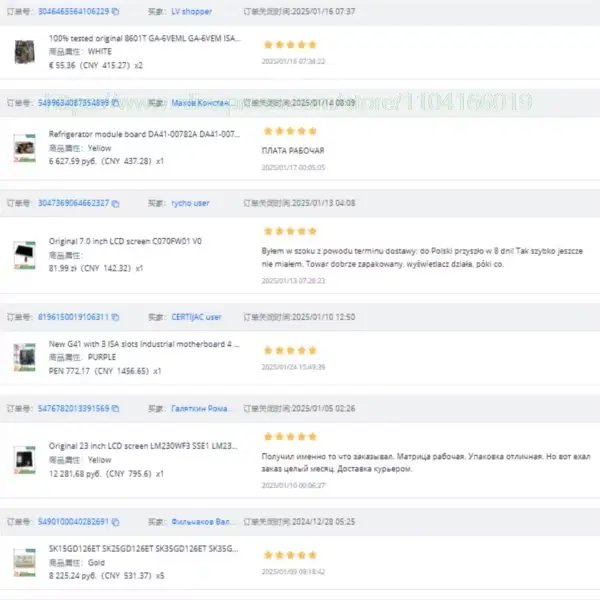Open 7.0 inch LCD screen thumbnail
The height and width of the screenshot is (600, 600).
[24, 255]
